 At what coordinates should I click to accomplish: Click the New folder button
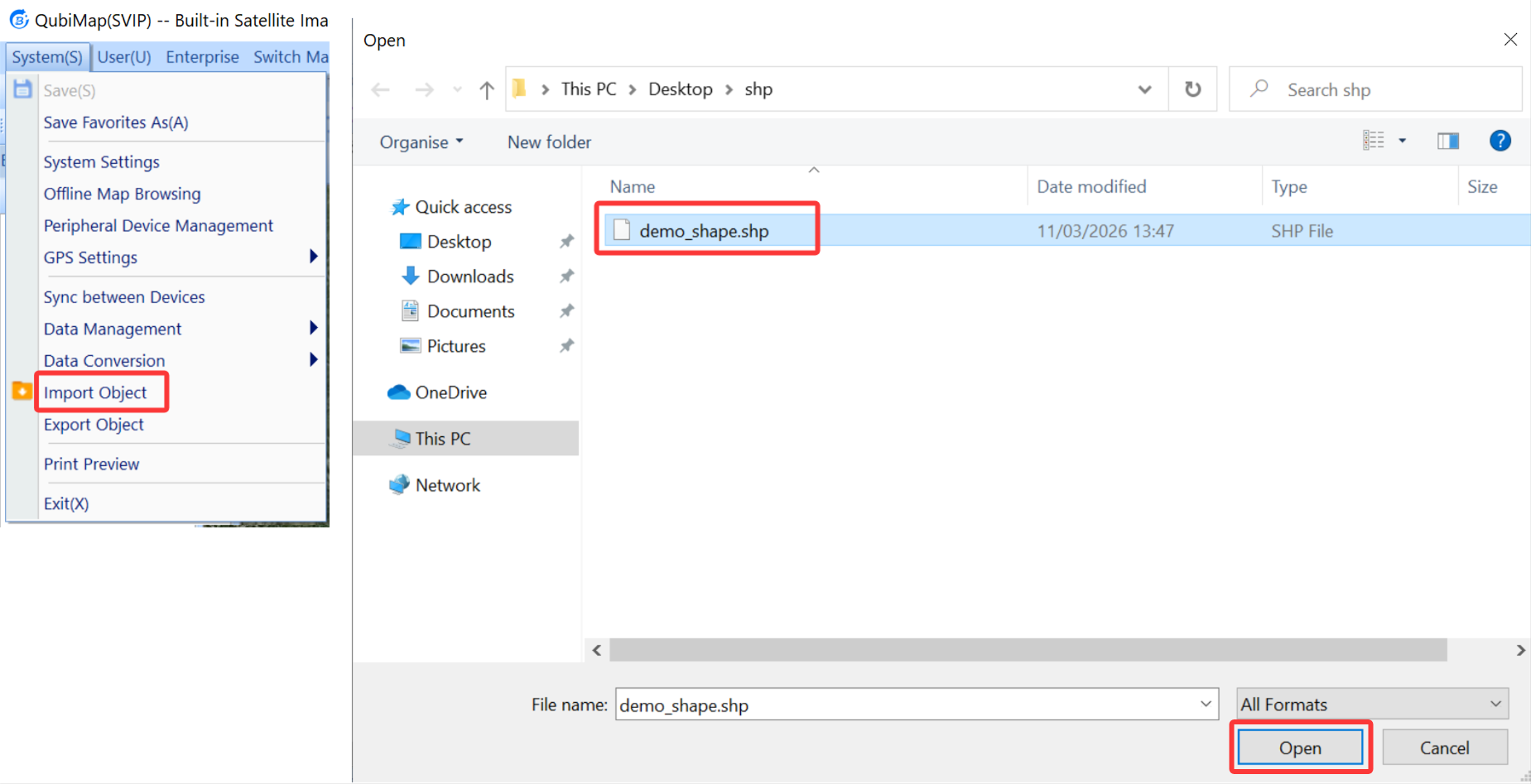tap(549, 142)
